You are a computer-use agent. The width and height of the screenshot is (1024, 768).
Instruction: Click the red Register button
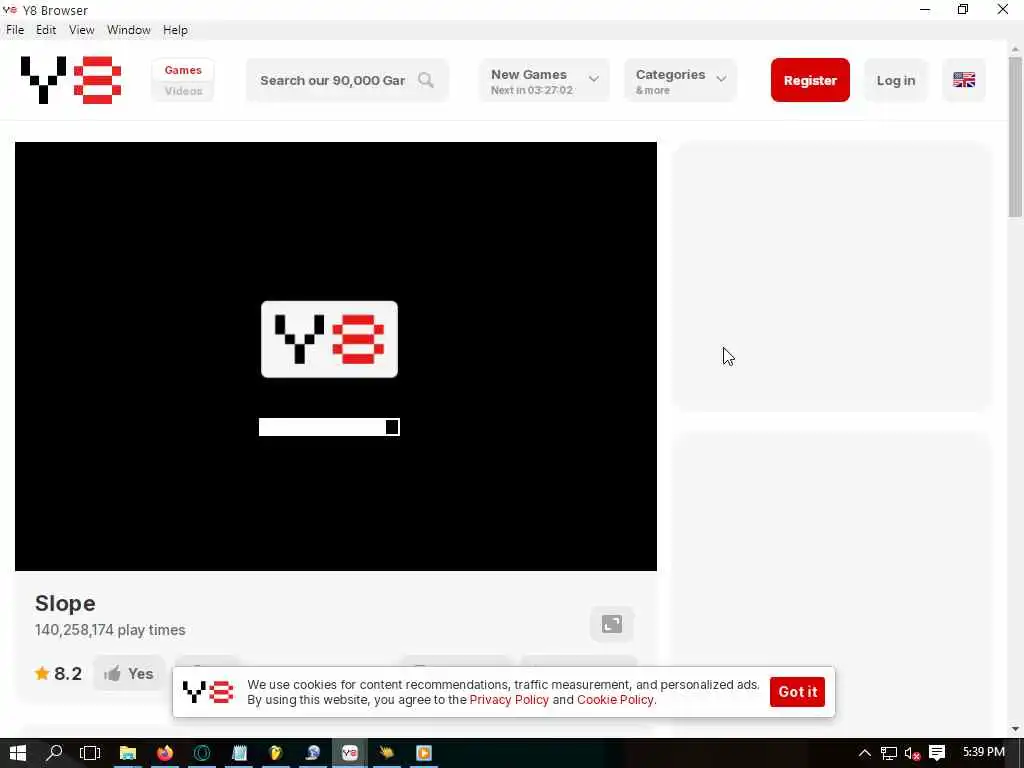click(x=810, y=80)
